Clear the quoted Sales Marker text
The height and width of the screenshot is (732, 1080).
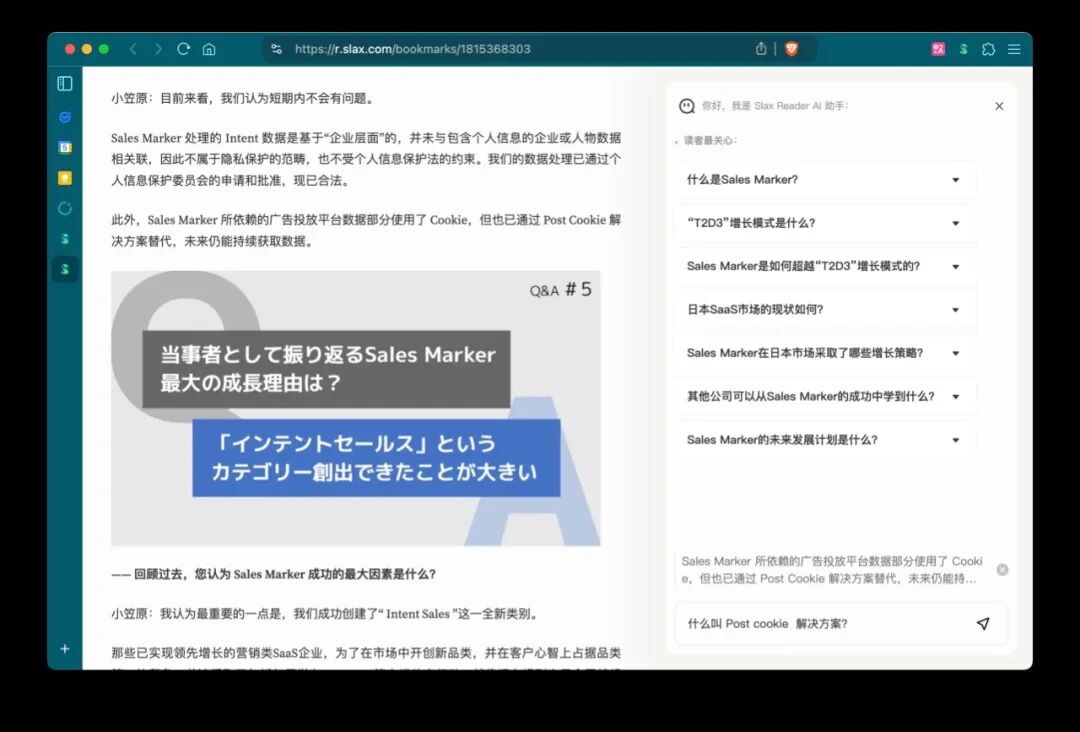[1002, 569]
